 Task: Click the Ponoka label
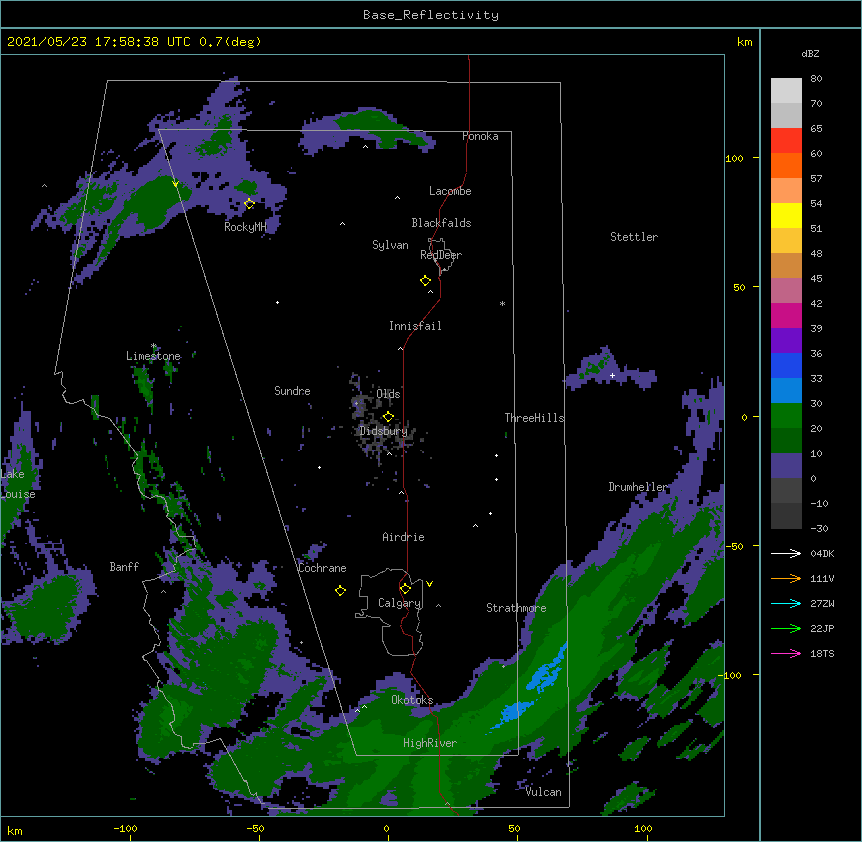[480, 136]
